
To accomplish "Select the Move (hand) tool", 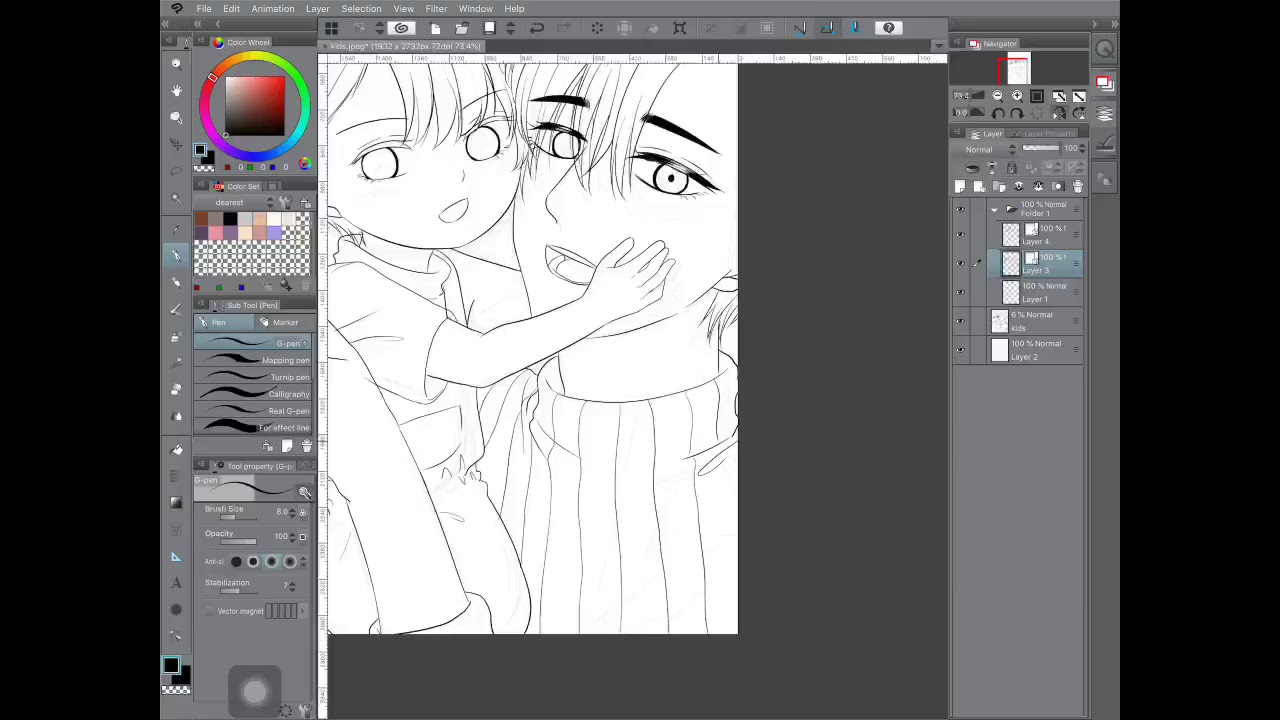I will (176, 91).
